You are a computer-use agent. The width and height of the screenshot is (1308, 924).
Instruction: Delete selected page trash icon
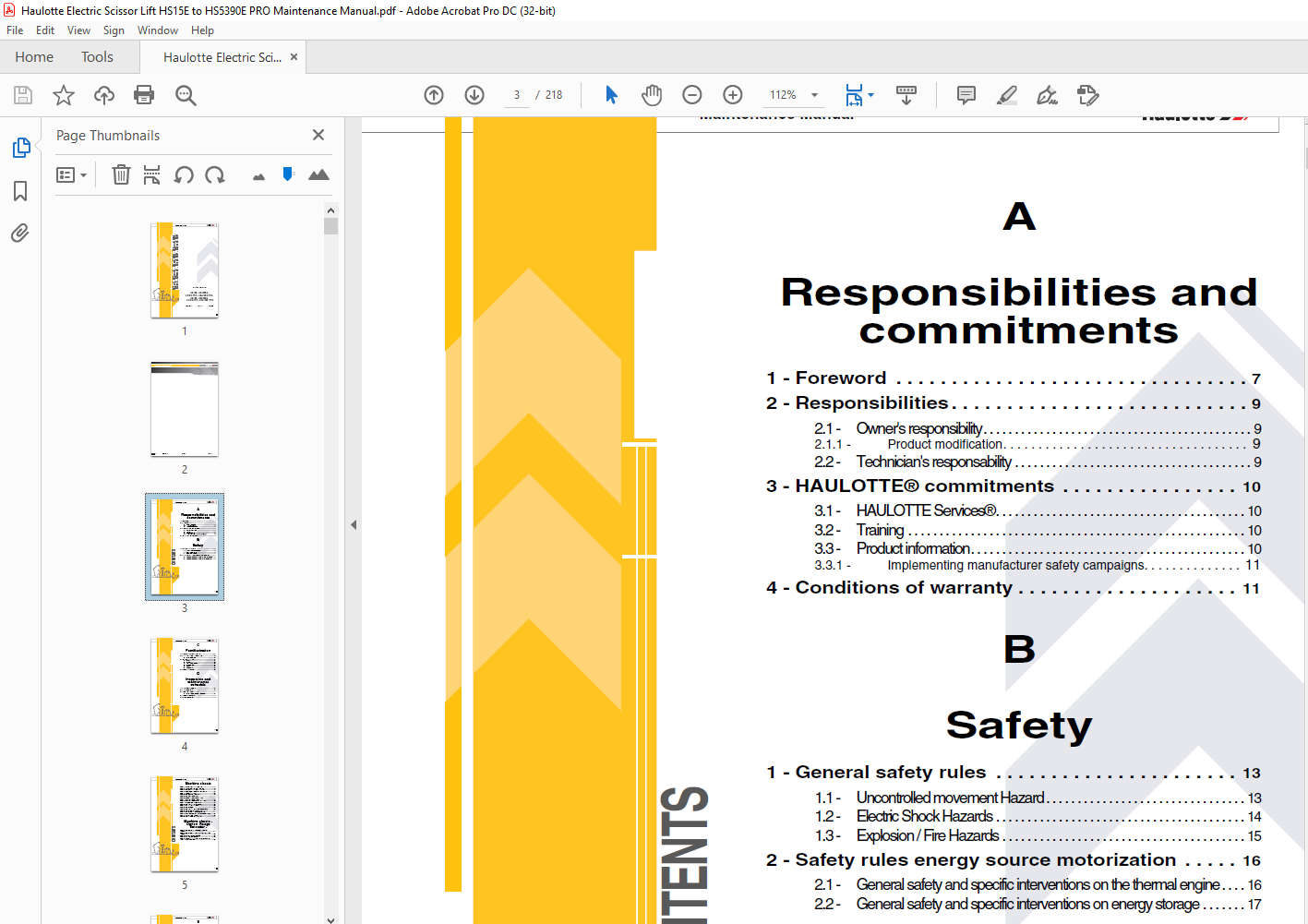coord(121,174)
